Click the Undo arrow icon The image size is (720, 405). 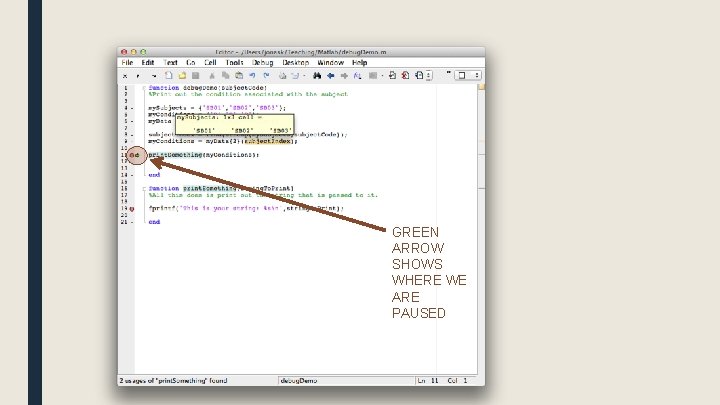252,75
